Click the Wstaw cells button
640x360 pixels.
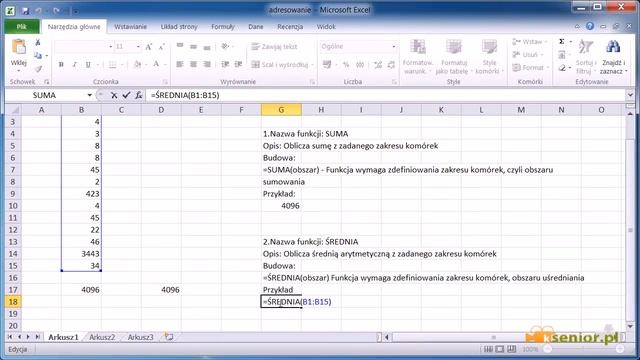tap(529, 42)
